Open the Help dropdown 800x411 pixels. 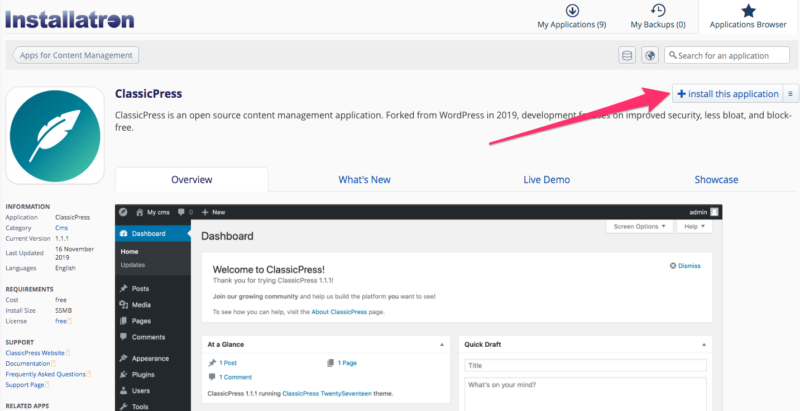[x=694, y=226]
